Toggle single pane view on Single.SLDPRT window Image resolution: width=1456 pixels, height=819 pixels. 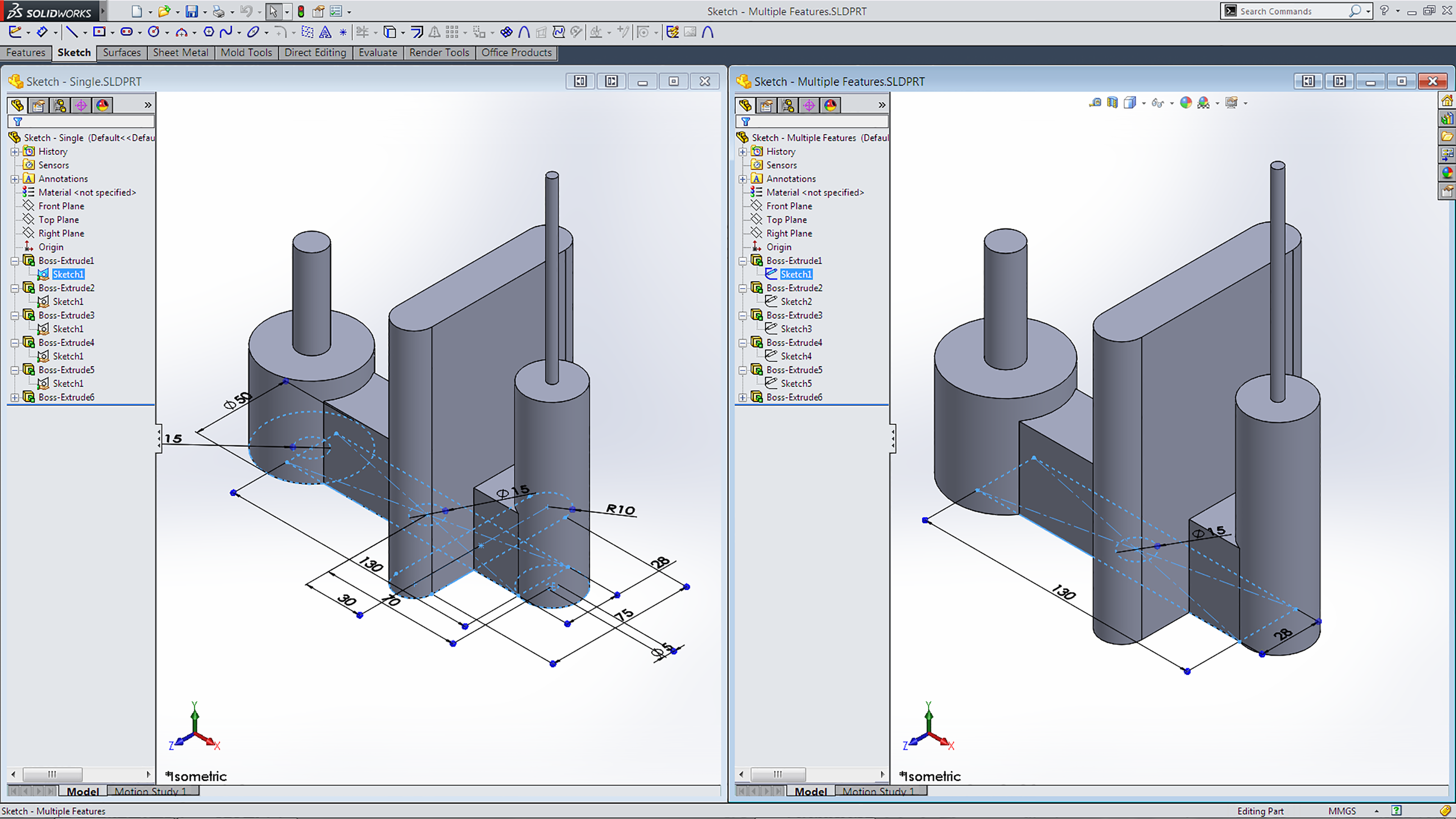pyautogui.click(x=580, y=81)
